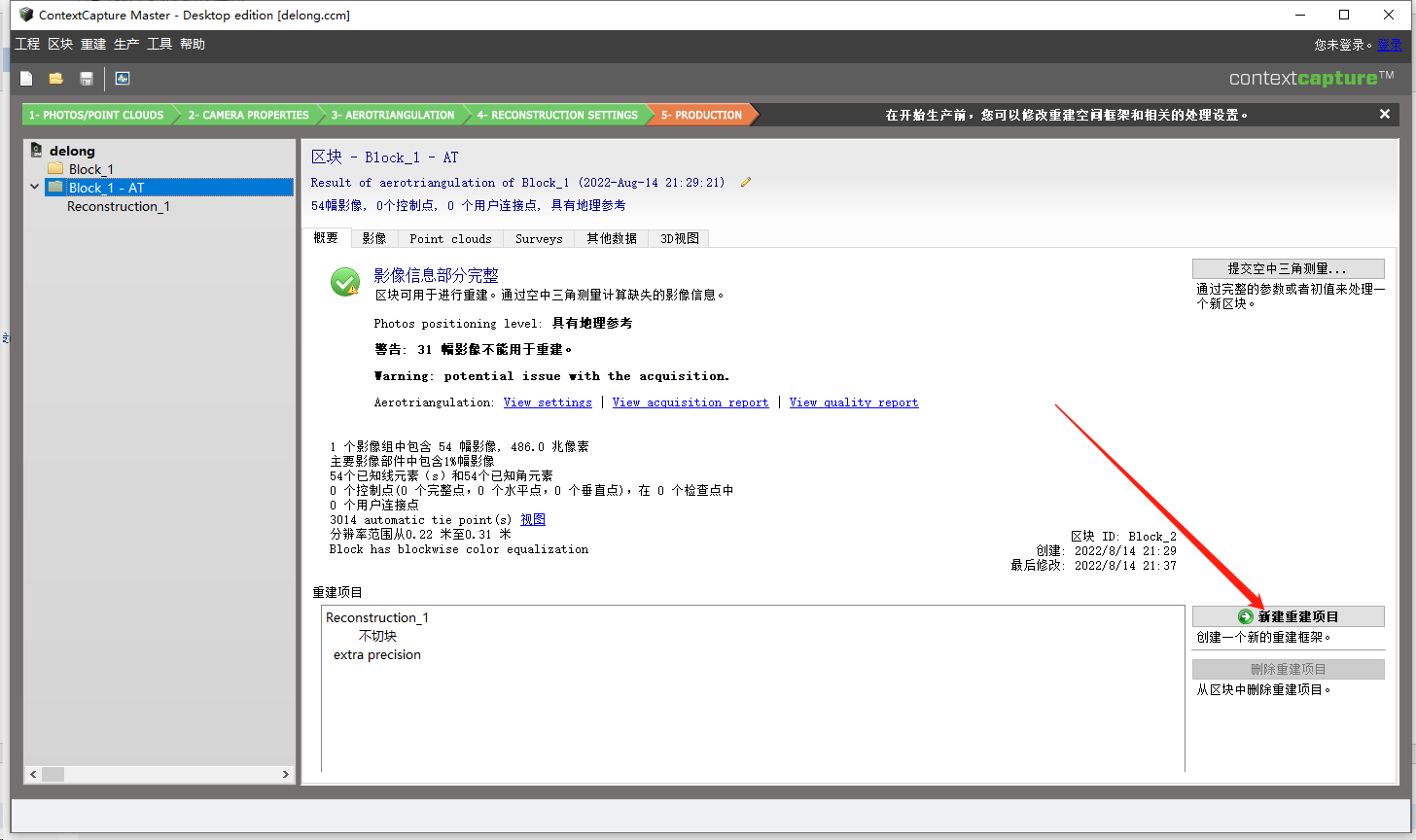Click the 登录 login link
The height and width of the screenshot is (840, 1416).
pyautogui.click(x=1389, y=45)
